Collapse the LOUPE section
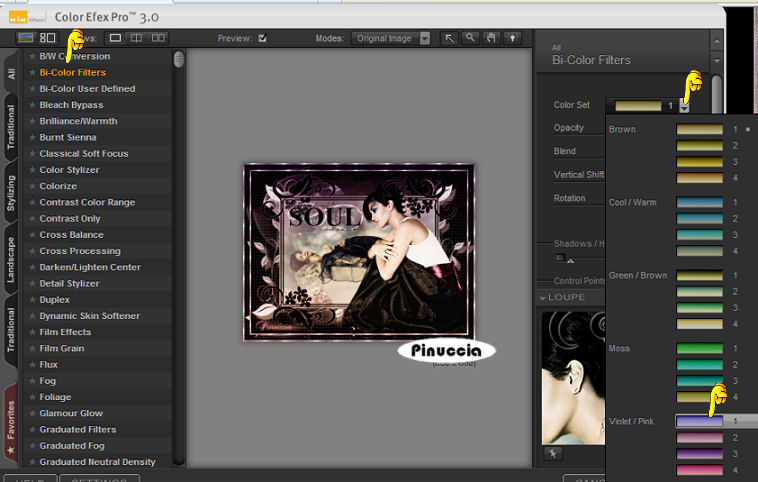 pyautogui.click(x=542, y=298)
